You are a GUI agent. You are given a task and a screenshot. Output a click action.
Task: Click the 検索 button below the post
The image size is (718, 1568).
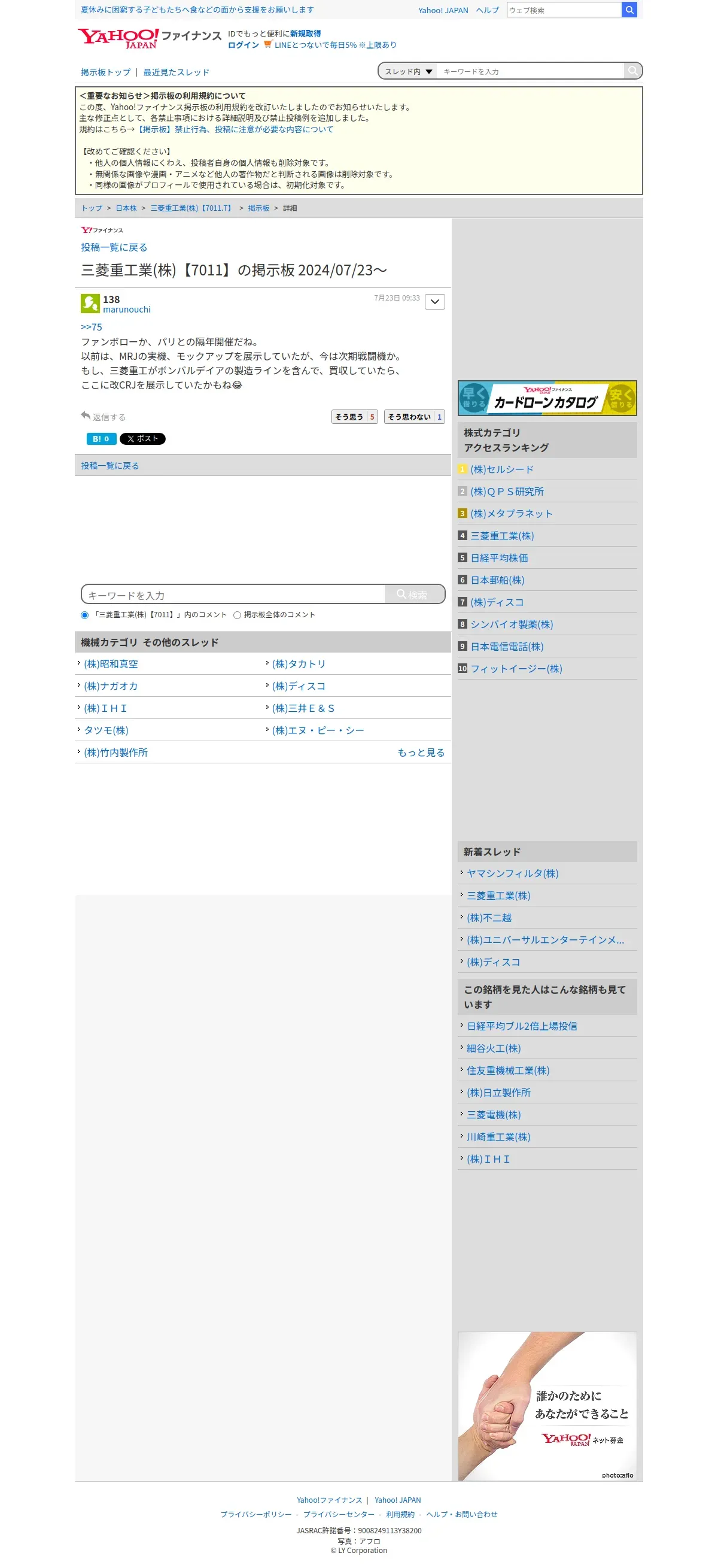point(415,595)
